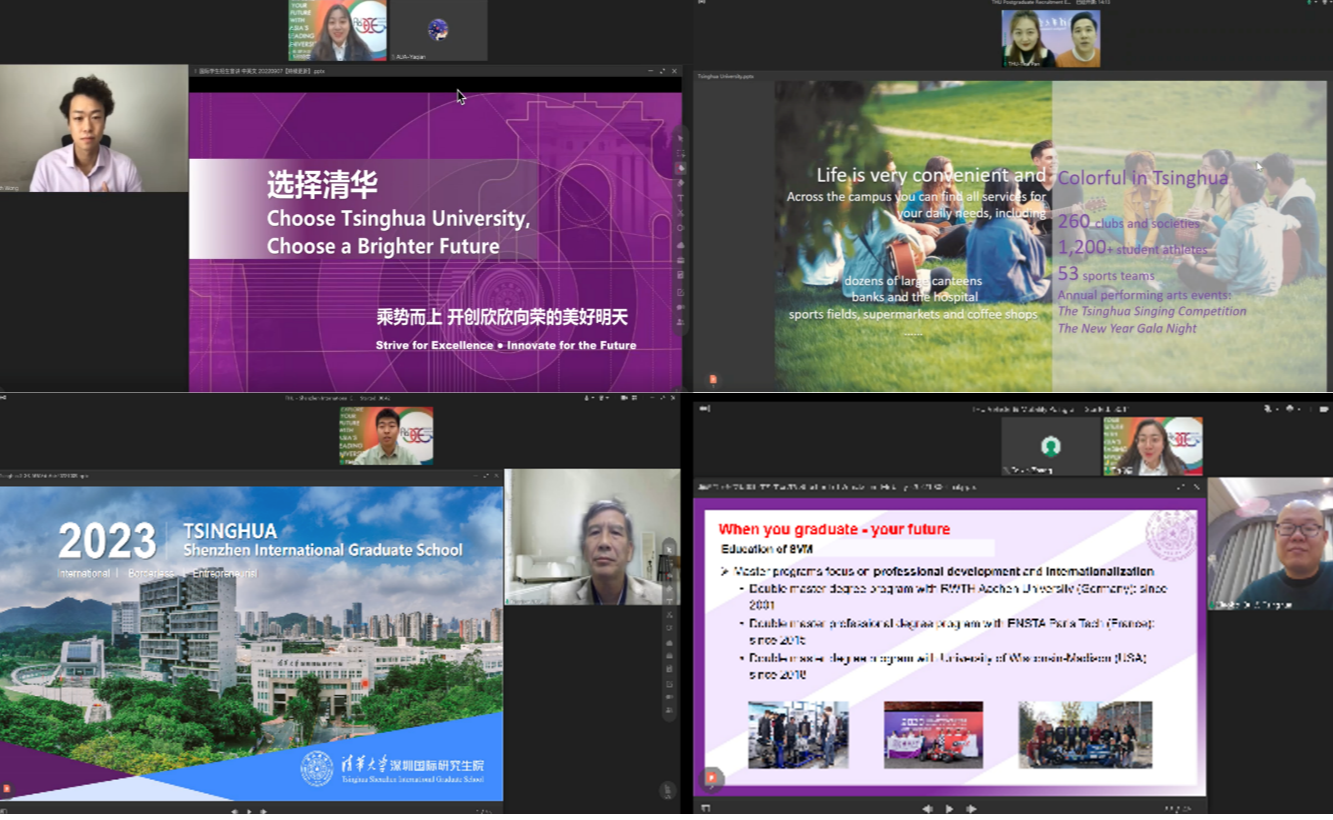Select video tile of man in pink shirt
This screenshot has height=820, width=1333.
click(x=93, y=128)
